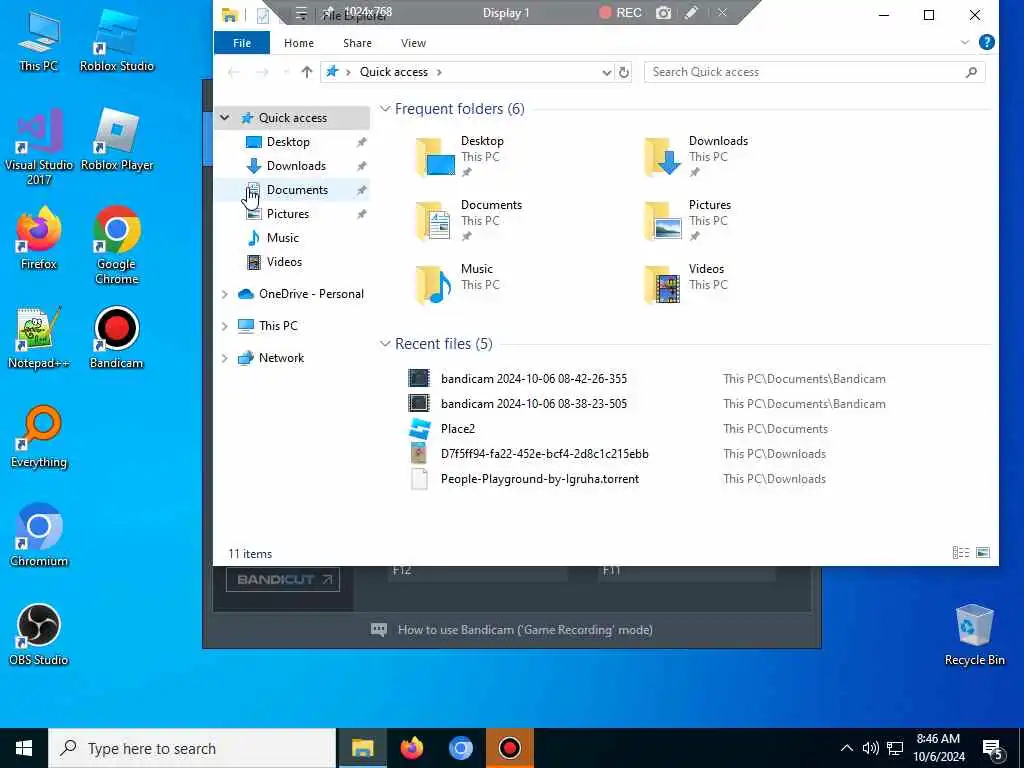Open Notepad++ desktop shortcut

click(39, 338)
